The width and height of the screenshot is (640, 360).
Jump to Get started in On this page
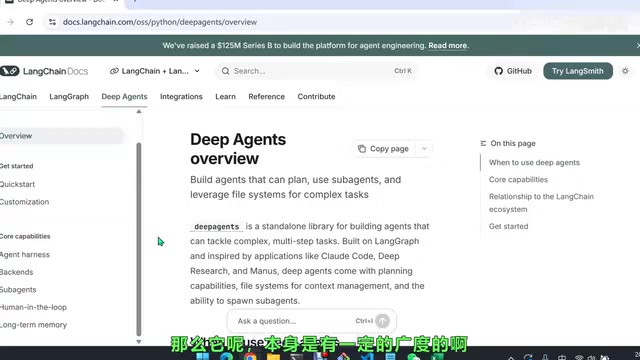tap(509, 226)
